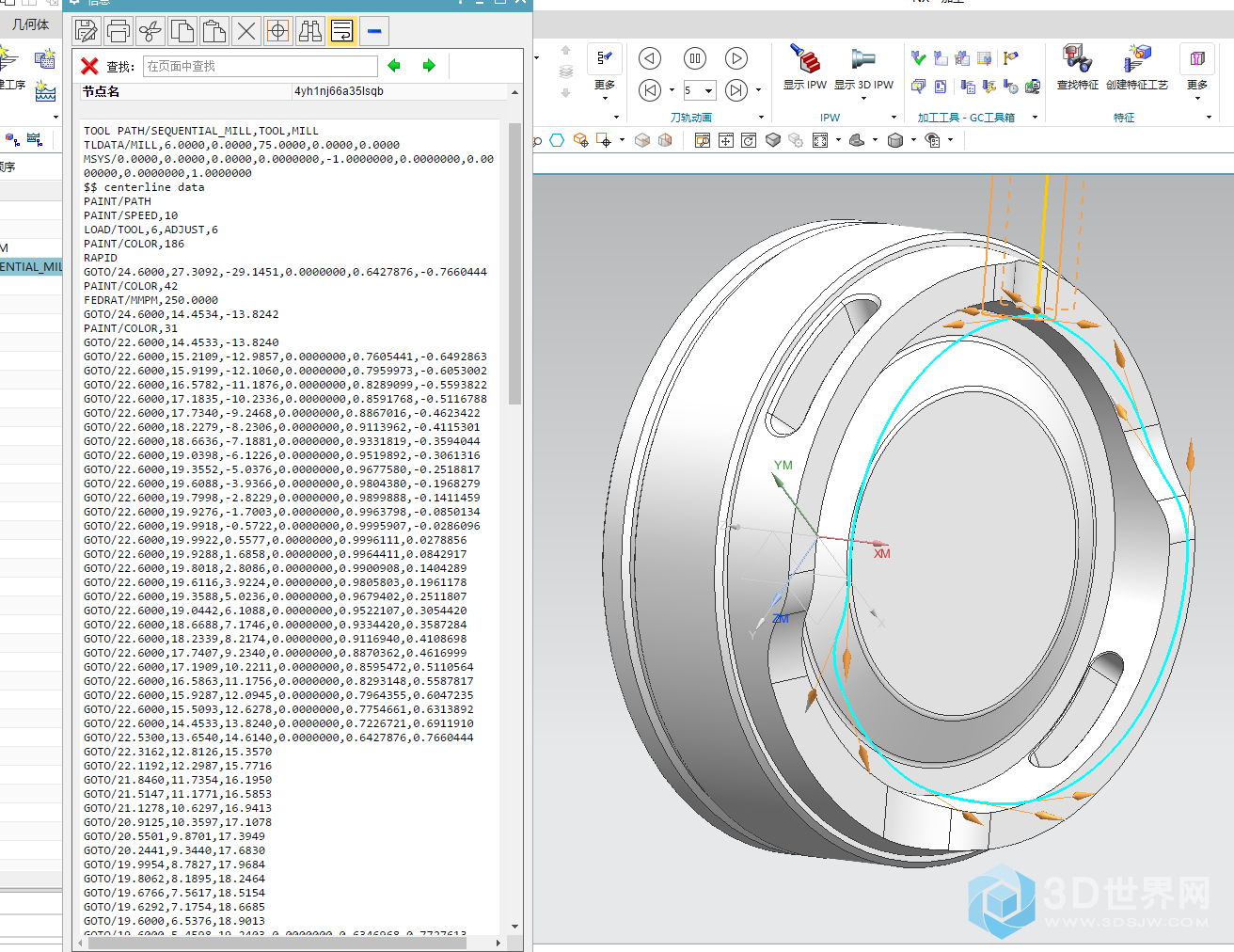Click the crosshair target icon

(278, 31)
